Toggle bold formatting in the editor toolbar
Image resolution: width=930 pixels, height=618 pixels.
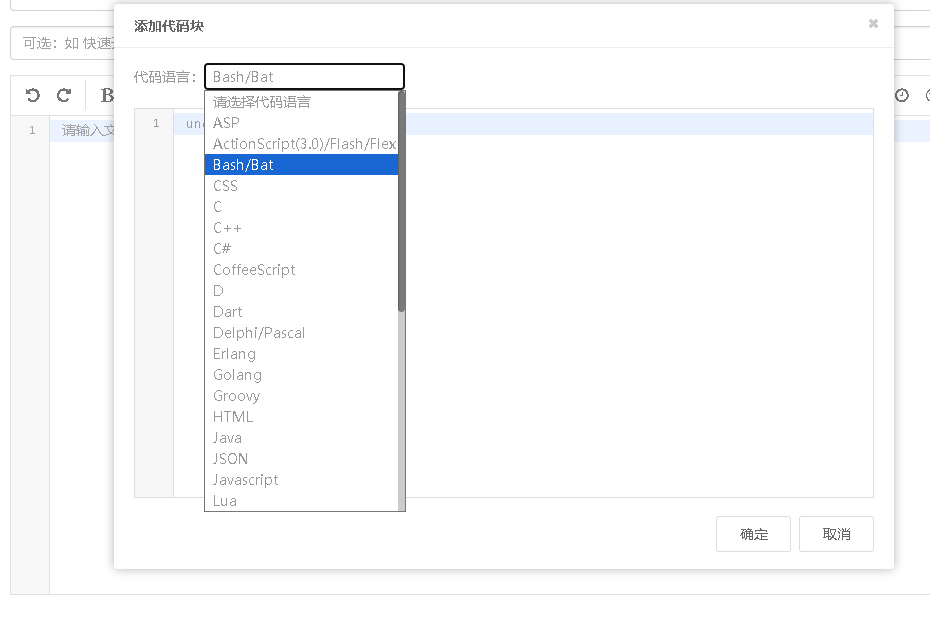pos(106,96)
